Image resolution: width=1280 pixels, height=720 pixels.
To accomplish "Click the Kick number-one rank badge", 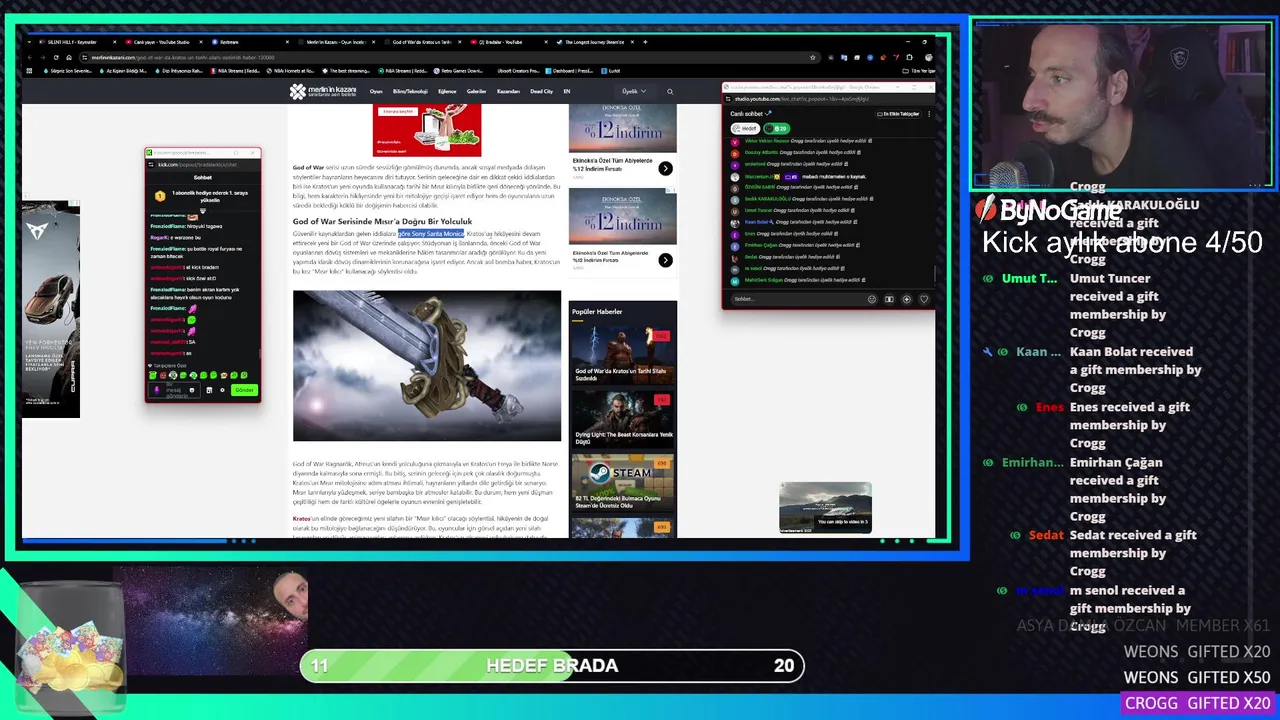I will point(160,196).
